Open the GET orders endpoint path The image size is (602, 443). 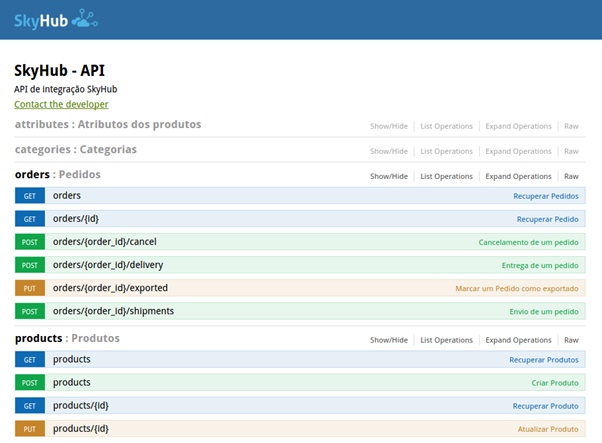[x=67, y=195]
